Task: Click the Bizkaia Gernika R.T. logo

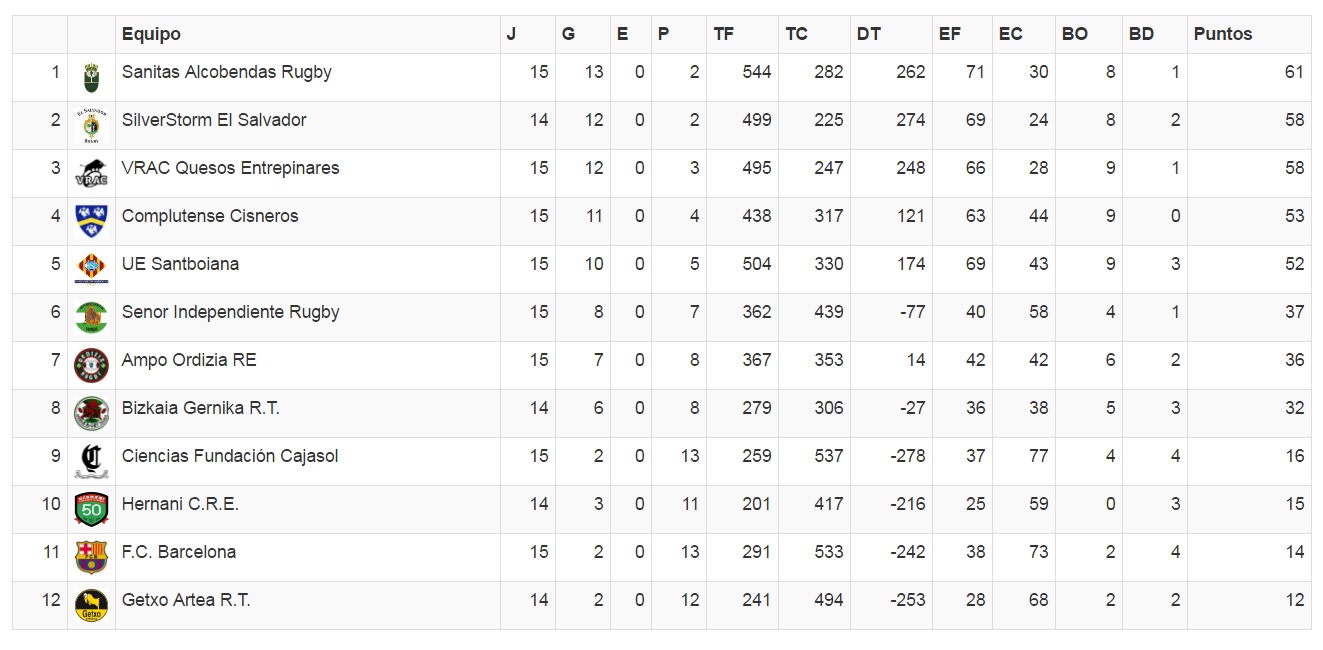Action: (91, 413)
